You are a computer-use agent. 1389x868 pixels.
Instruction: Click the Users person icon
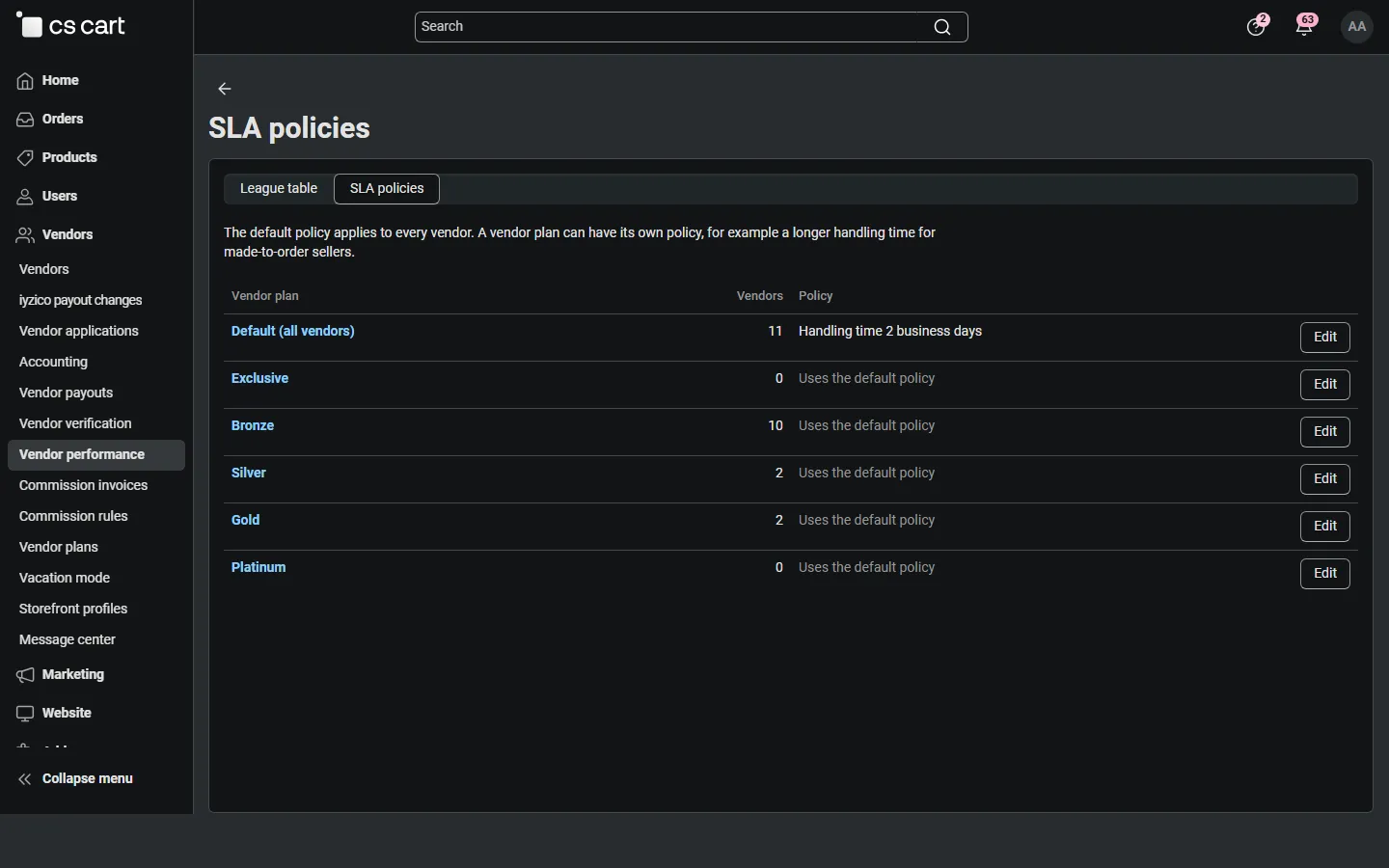[x=25, y=197]
